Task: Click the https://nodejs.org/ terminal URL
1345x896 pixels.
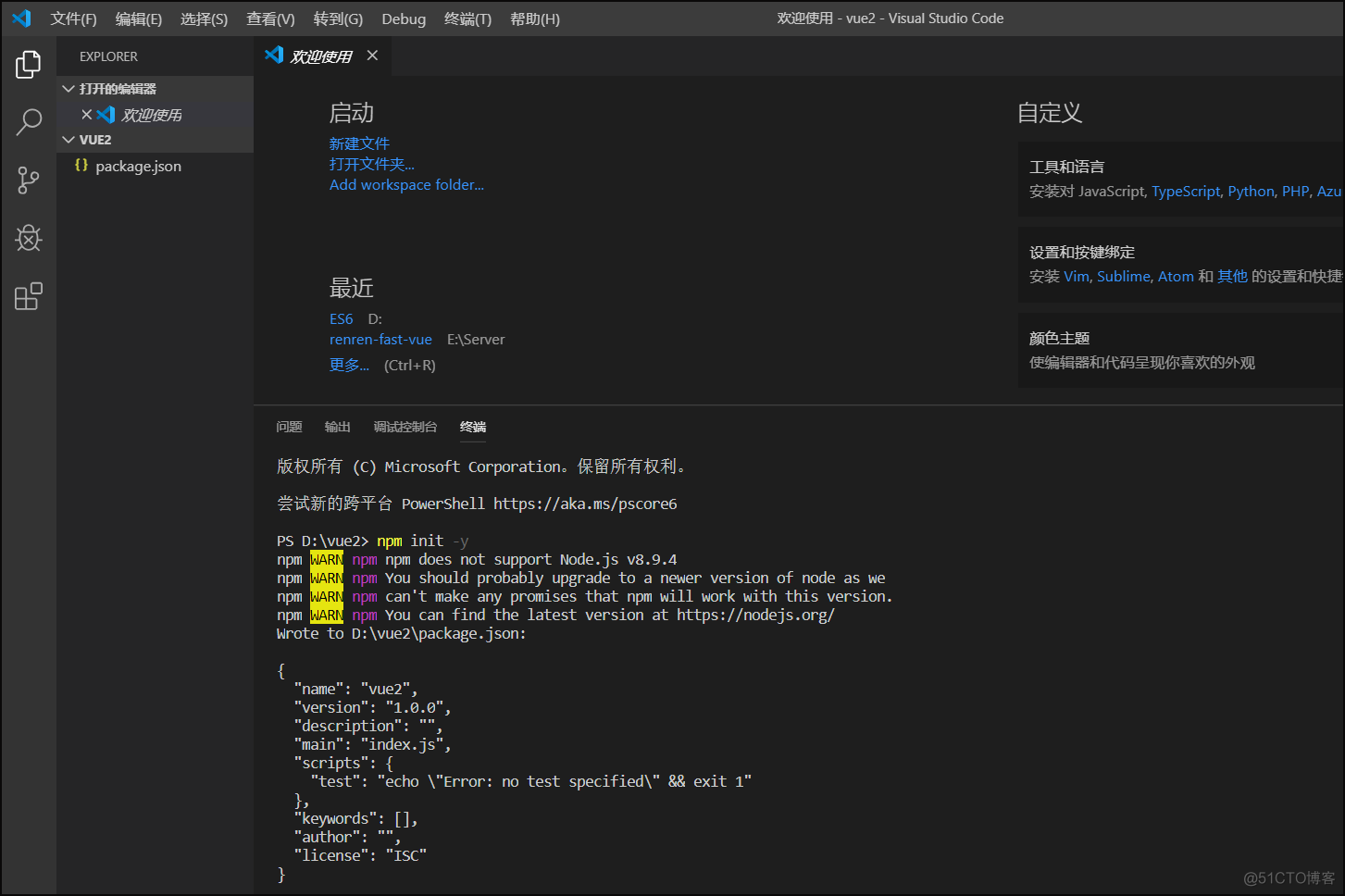Action: click(x=755, y=615)
